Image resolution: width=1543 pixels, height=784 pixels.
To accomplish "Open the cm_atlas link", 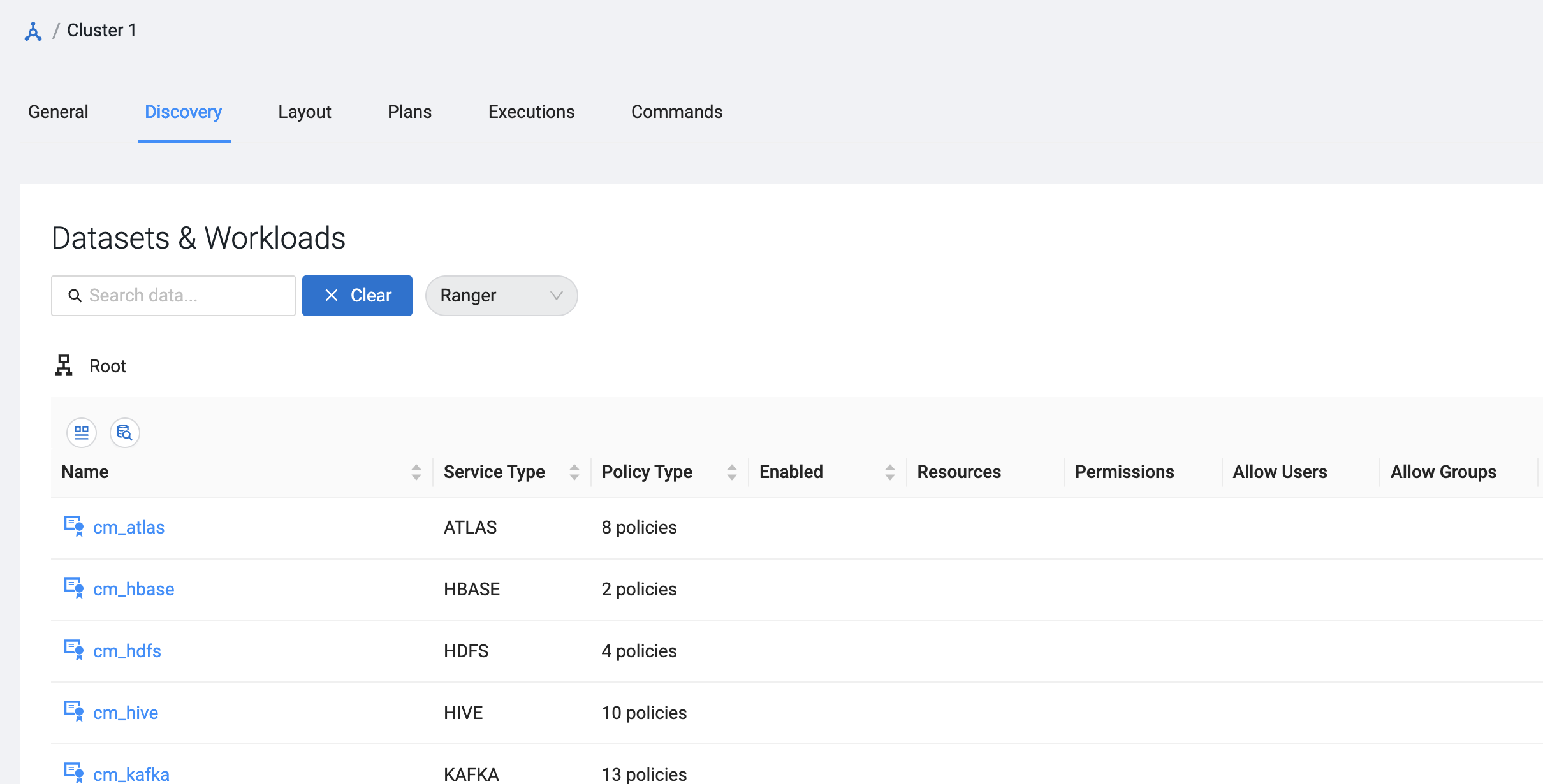I will 129,528.
